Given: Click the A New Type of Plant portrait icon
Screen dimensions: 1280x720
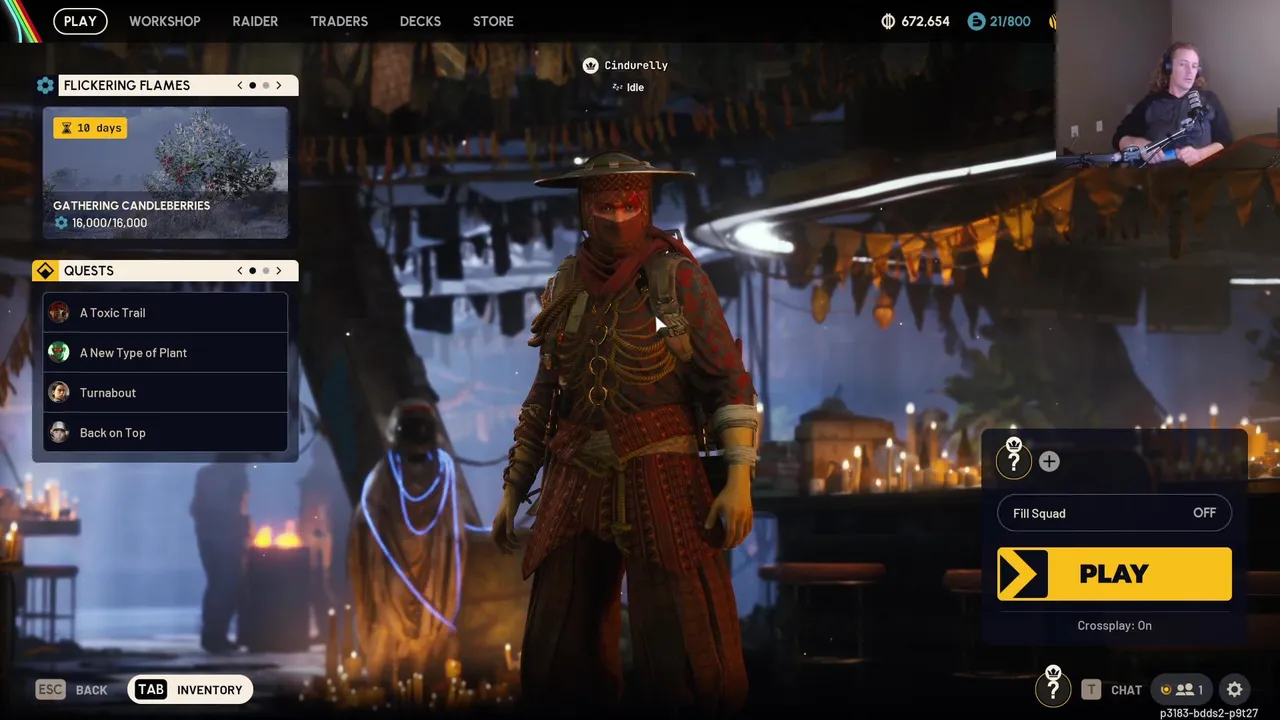Looking at the screenshot, I should click(59, 352).
